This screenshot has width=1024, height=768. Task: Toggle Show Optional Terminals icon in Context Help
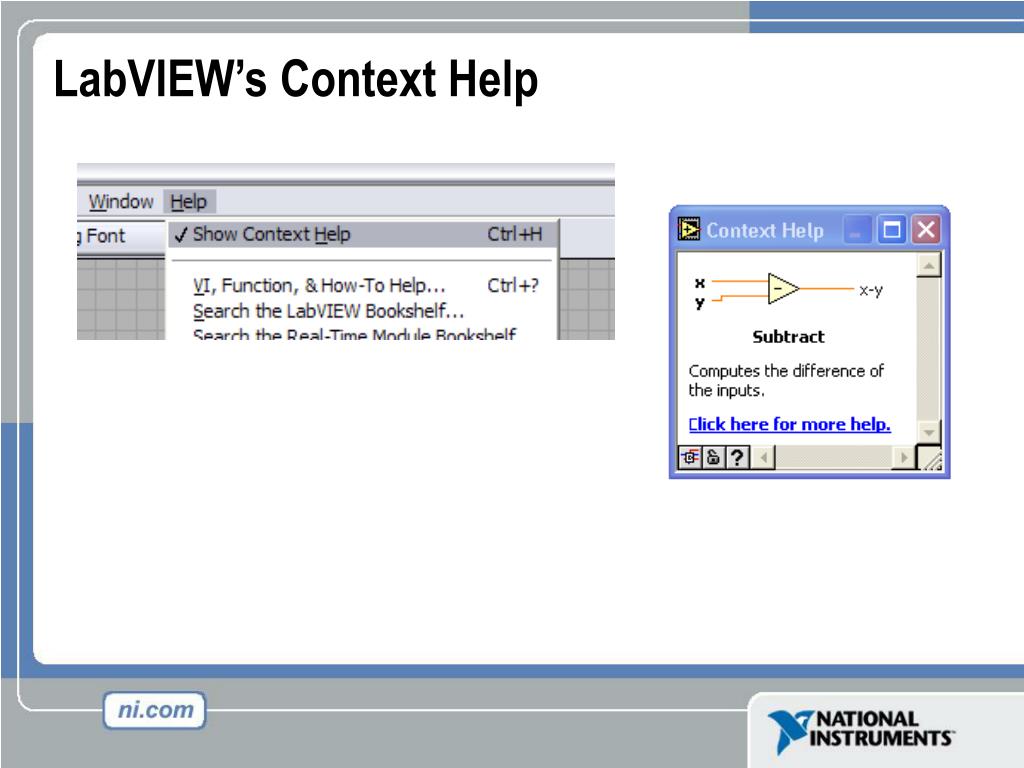click(690, 457)
